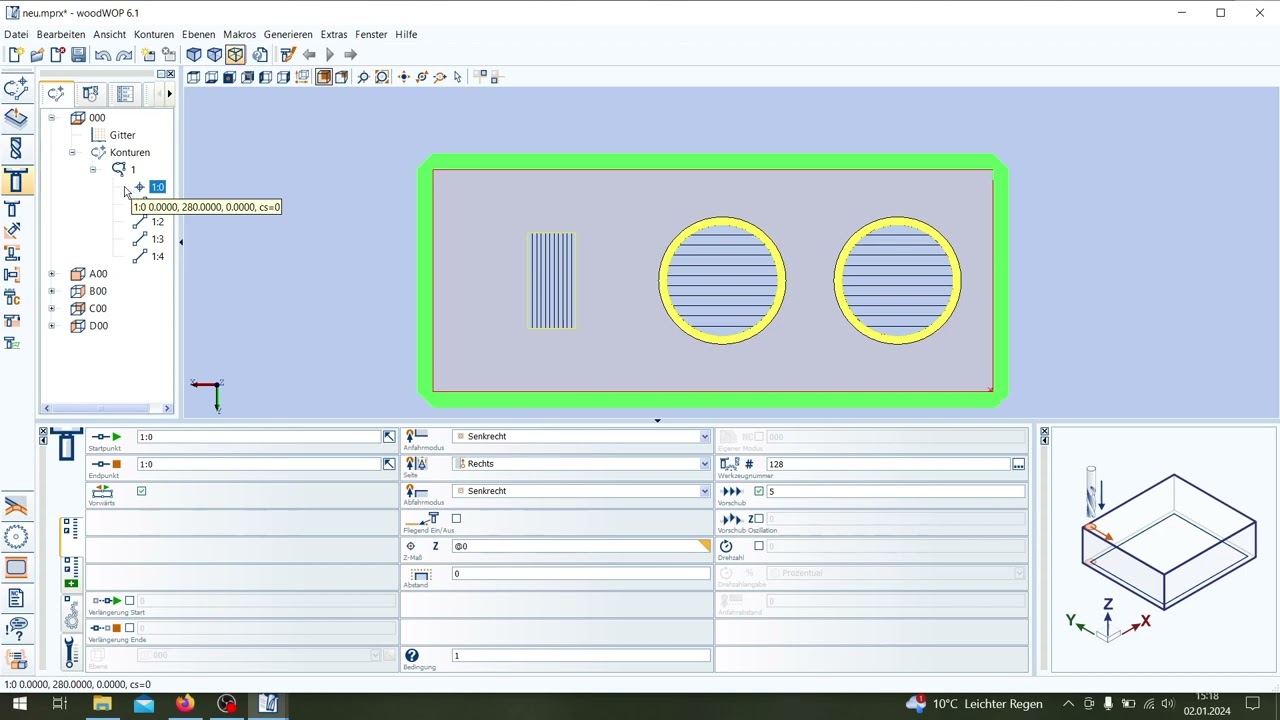
Task: Click the Bedingung question mark icon
Action: (412, 656)
